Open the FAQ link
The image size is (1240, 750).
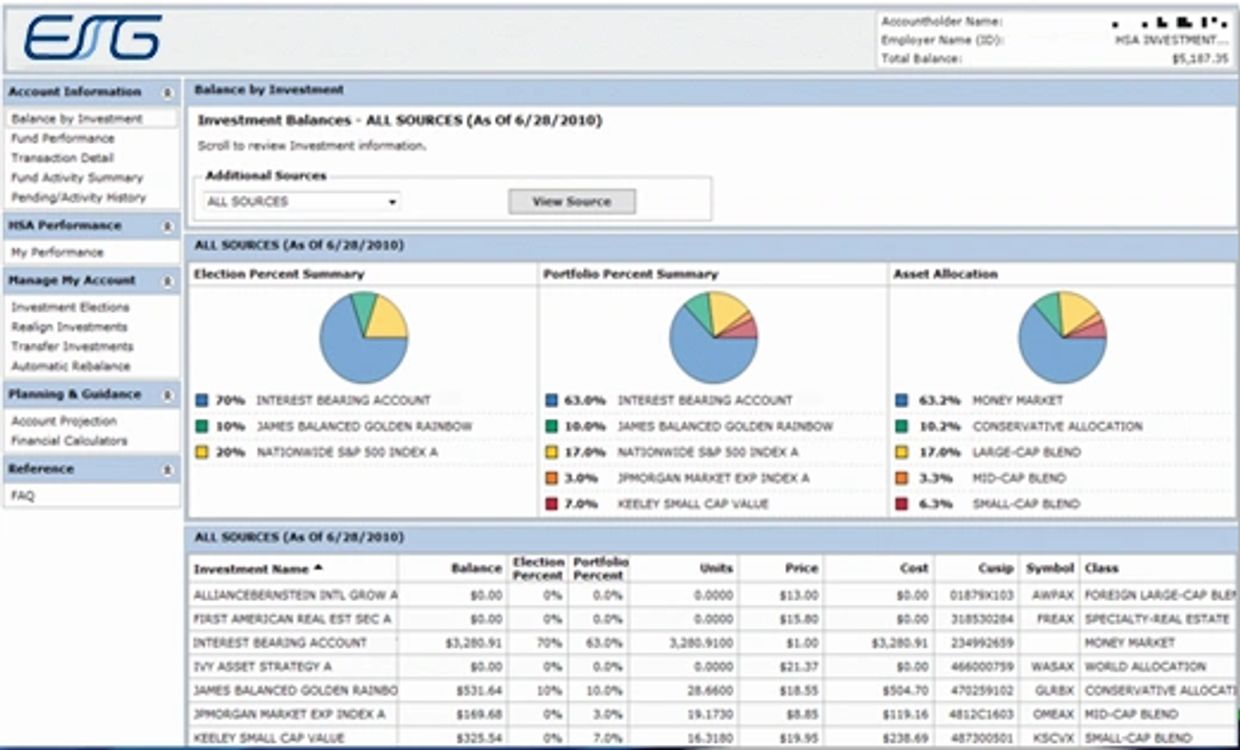22,495
